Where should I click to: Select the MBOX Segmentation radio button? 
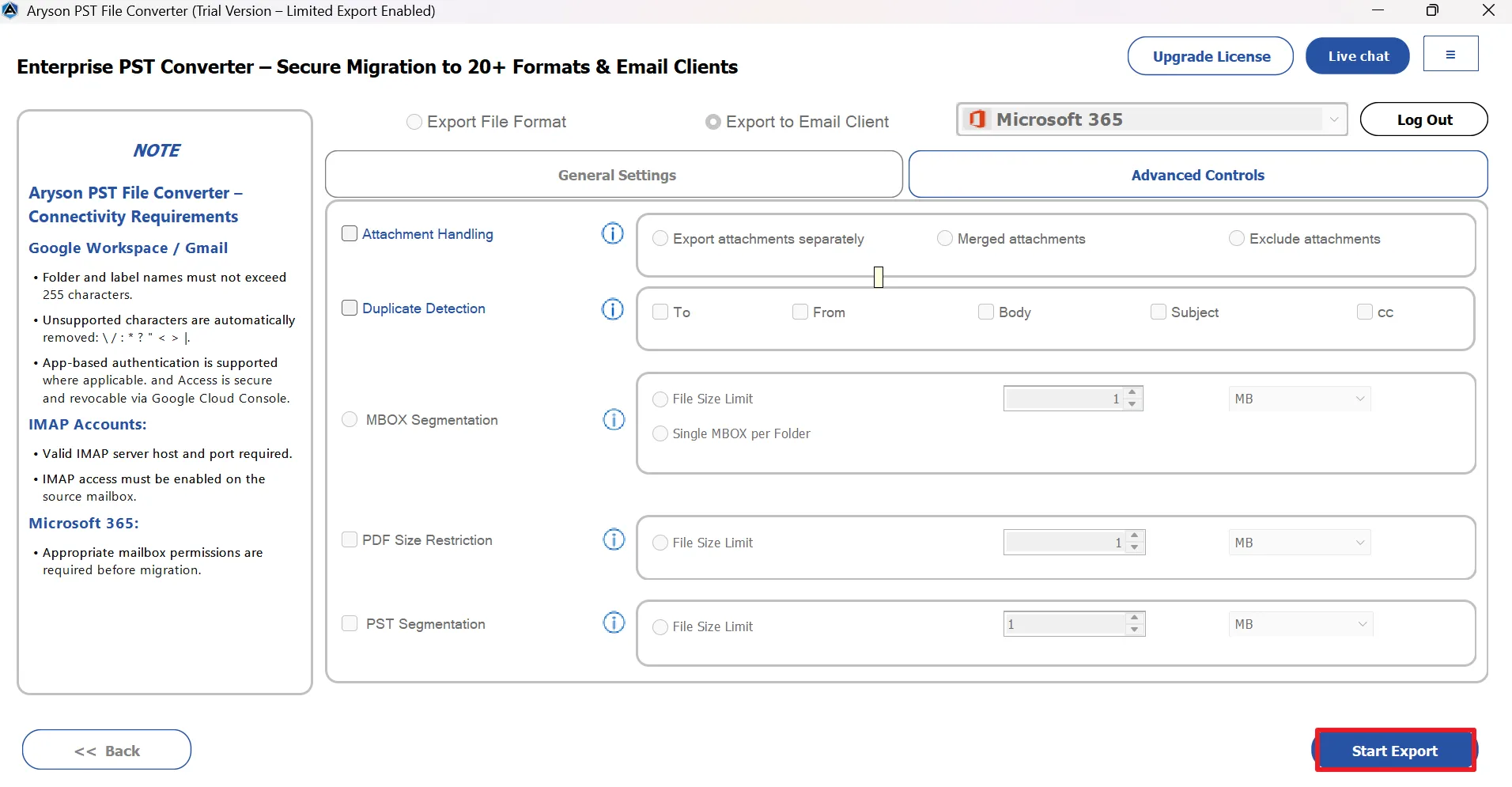350,419
